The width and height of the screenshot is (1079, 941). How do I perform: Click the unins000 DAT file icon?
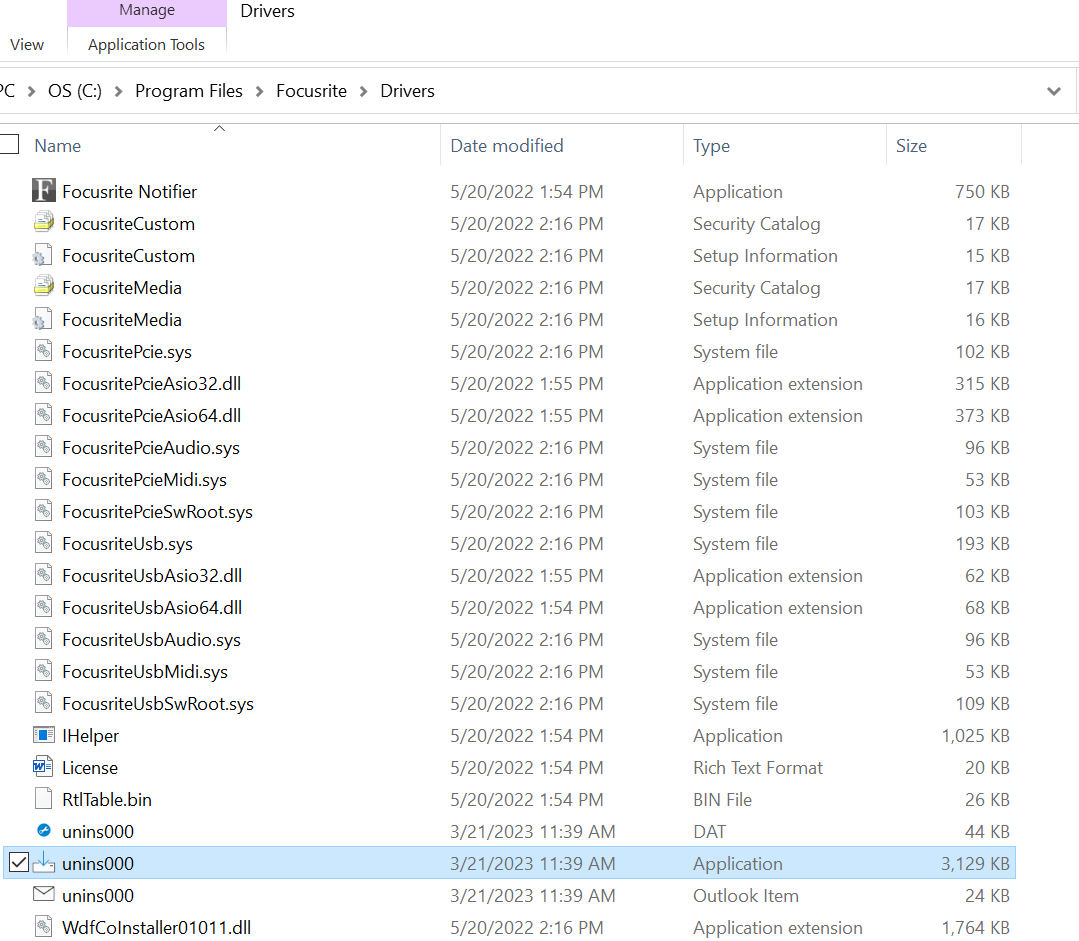point(43,830)
